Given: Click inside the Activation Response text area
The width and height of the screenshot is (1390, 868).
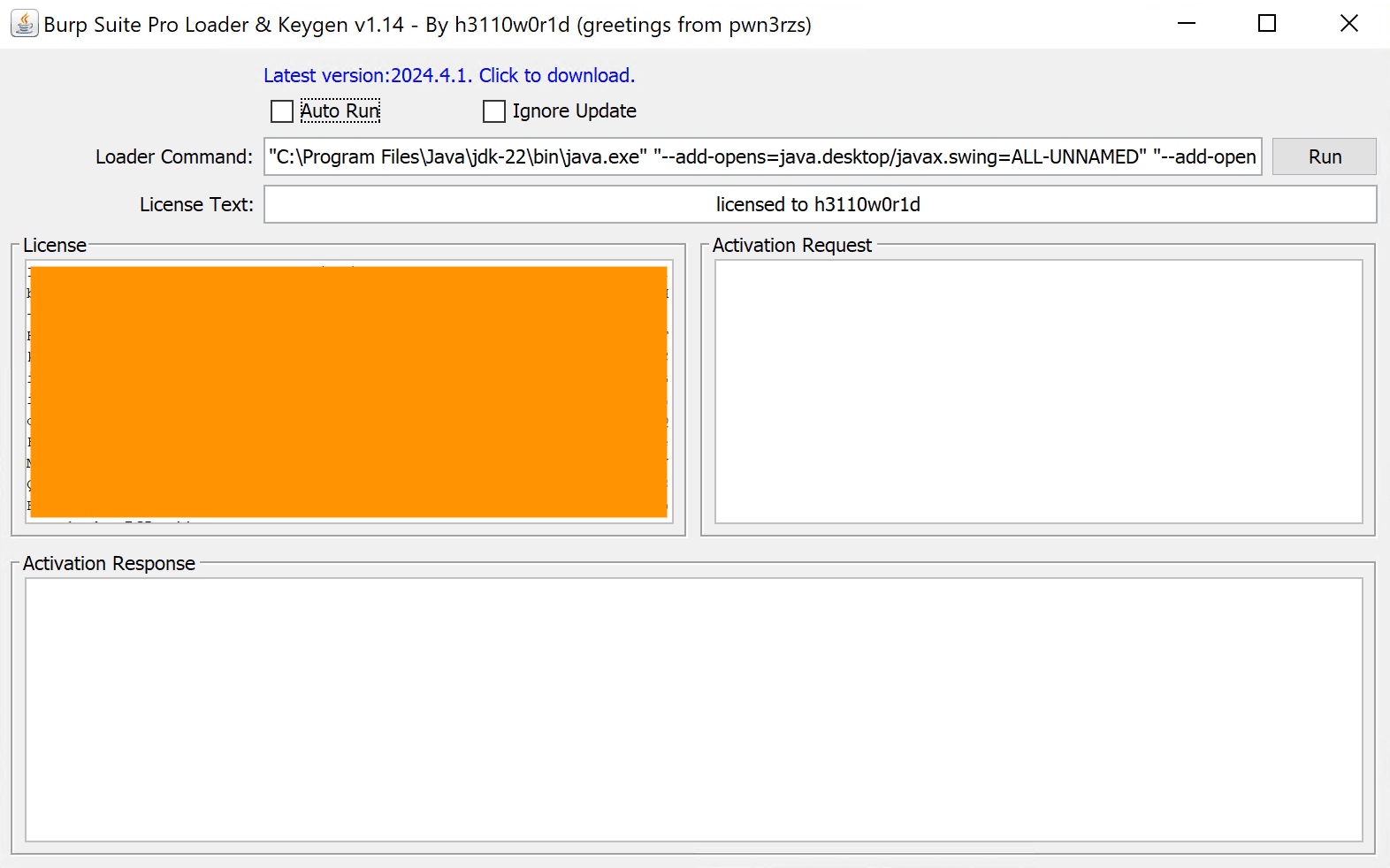Looking at the screenshot, I should pyautogui.click(x=694, y=710).
